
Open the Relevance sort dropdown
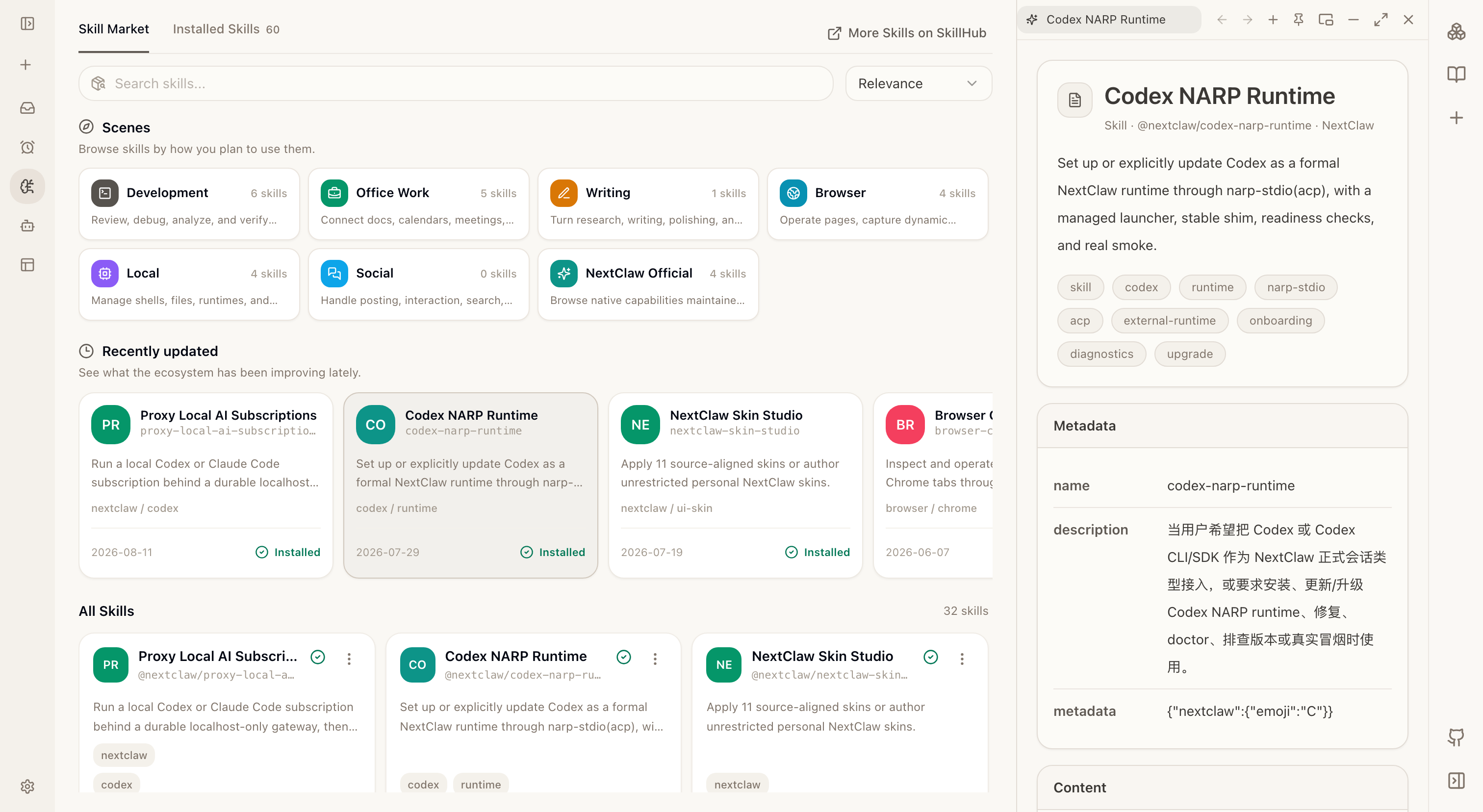918,83
